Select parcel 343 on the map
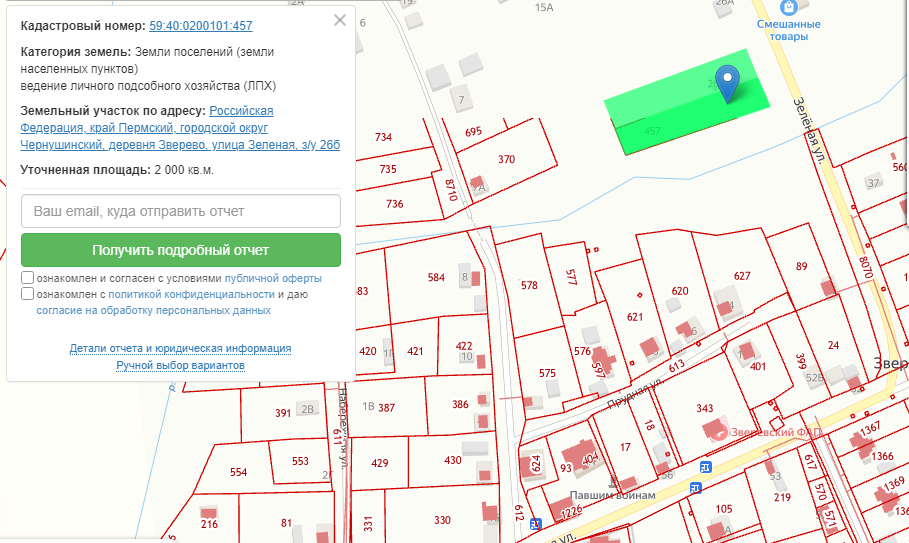The width and height of the screenshot is (909, 543). click(705, 408)
